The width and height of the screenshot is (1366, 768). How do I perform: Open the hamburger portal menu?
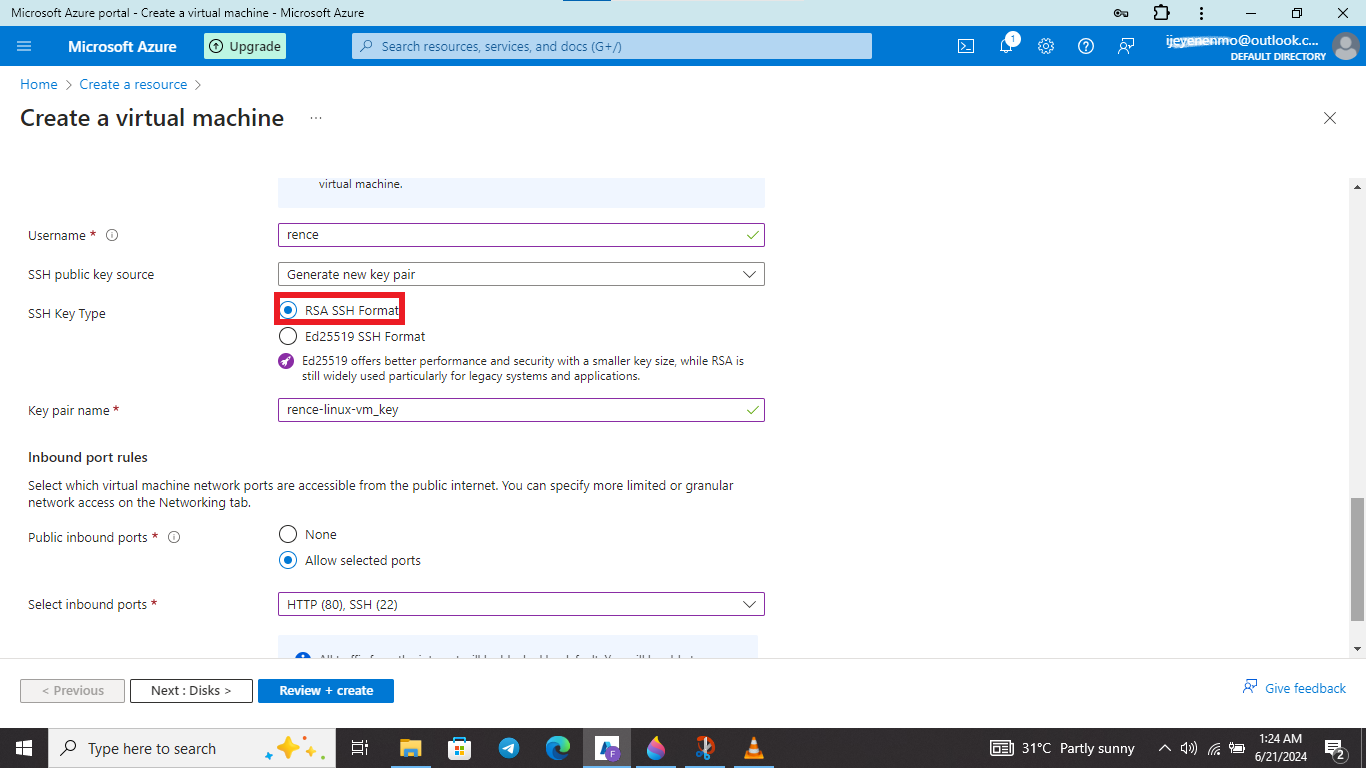[25, 46]
